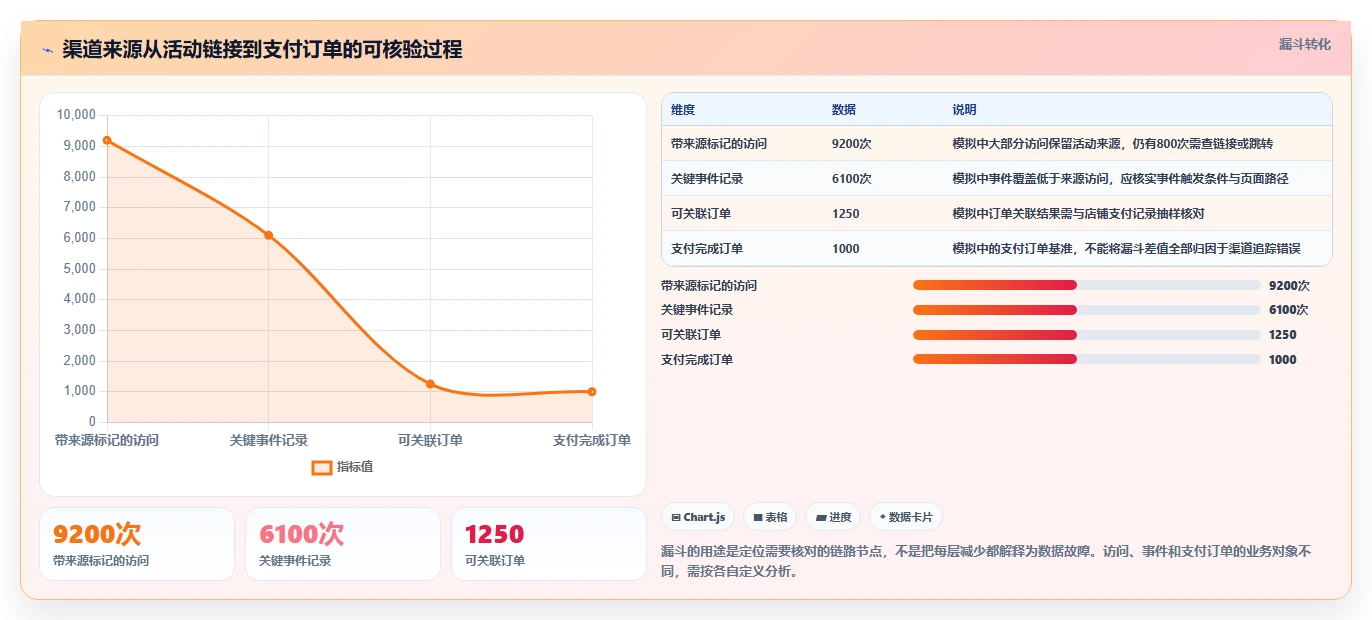Image resolution: width=1372 pixels, height=620 pixels.
Task: Click the 支付完成订单 table cell
Action: click(x=707, y=249)
